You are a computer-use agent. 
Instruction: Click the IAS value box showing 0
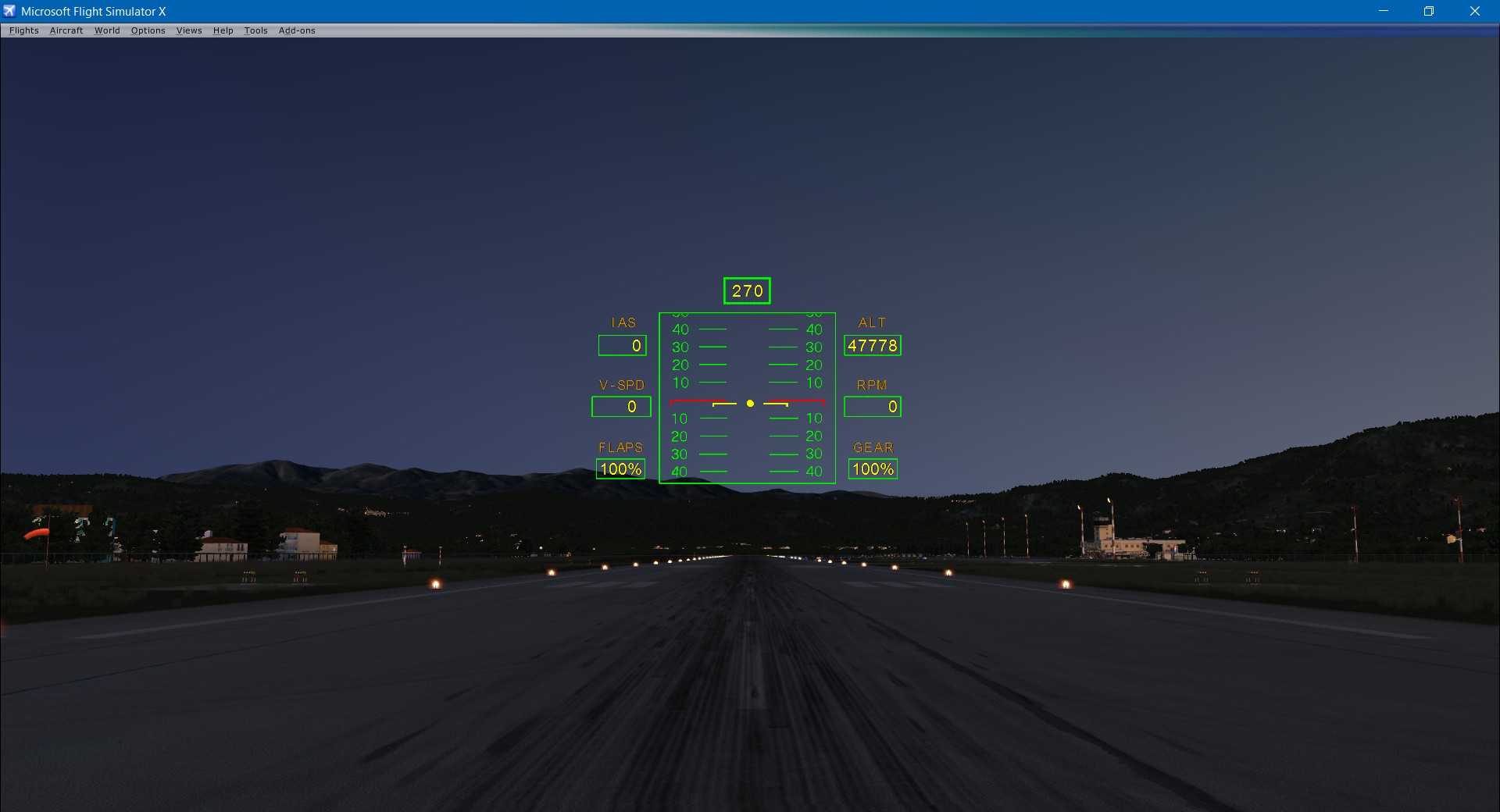(x=622, y=345)
